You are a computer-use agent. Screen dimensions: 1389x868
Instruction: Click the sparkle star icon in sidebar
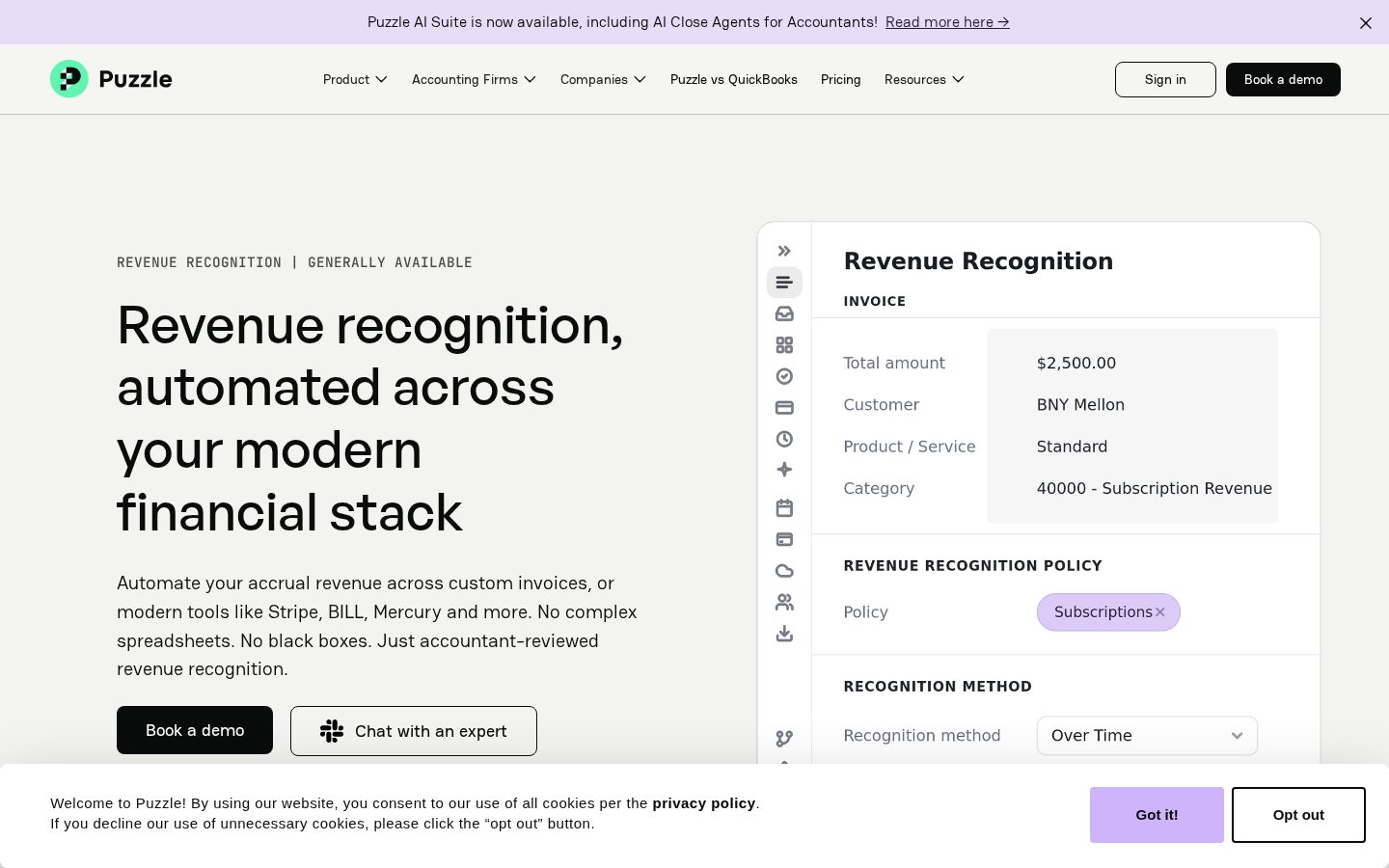[784, 470]
